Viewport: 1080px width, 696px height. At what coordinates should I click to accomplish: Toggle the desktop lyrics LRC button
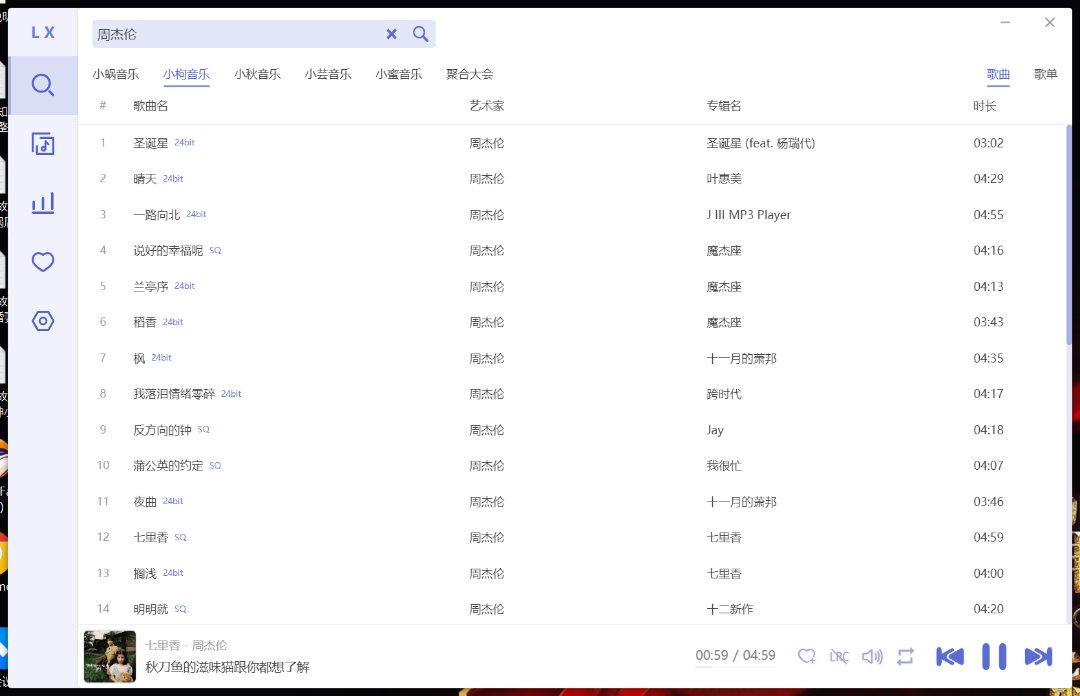pyautogui.click(x=839, y=656)
